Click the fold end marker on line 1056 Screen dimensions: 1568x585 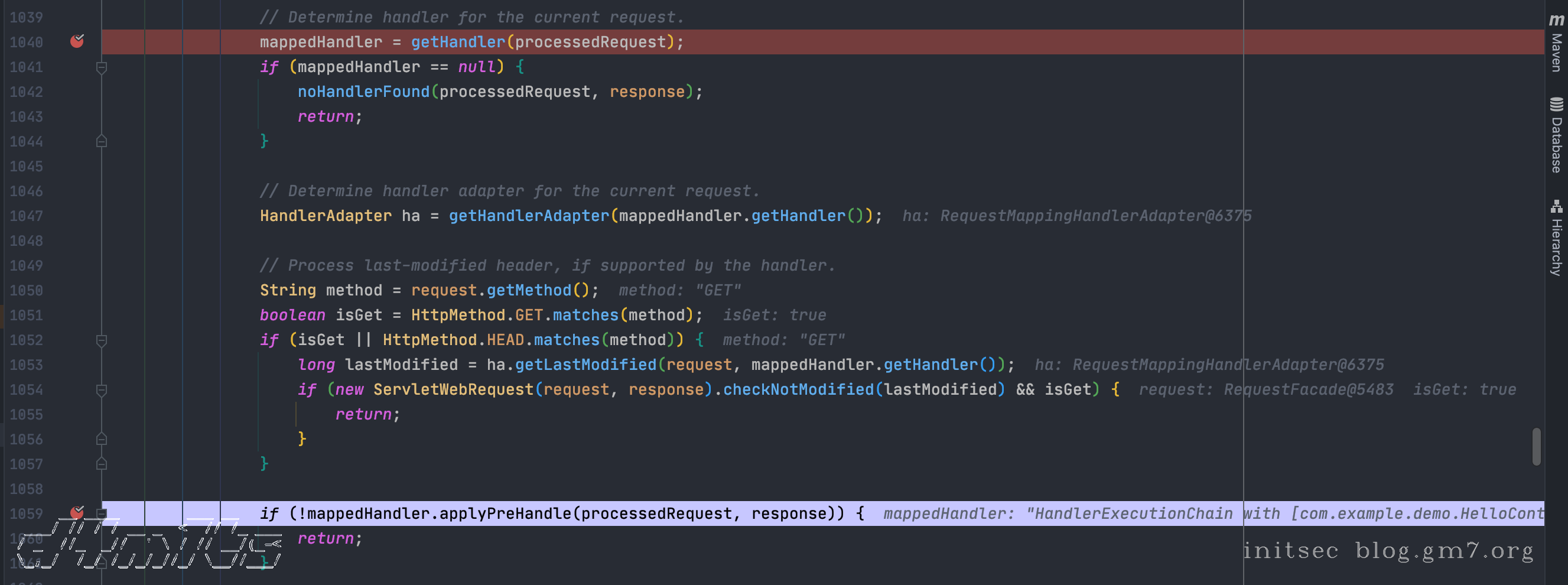click(102, 439)
